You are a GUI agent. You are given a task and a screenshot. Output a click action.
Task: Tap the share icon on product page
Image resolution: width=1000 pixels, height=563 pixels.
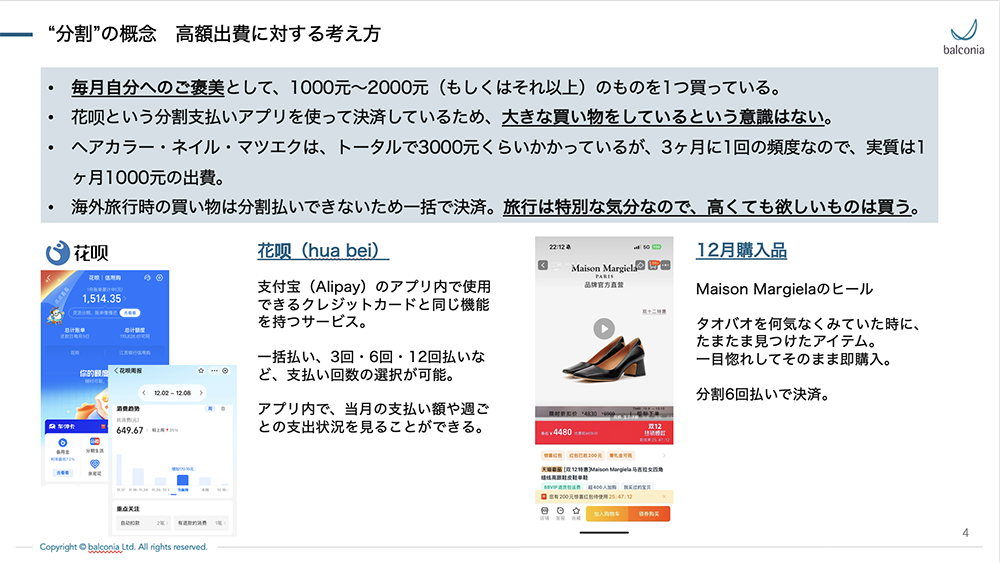640,265
